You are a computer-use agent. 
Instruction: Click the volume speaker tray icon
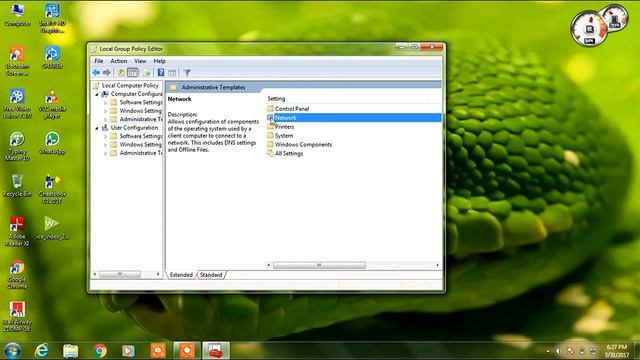click(x=558, y=351)
